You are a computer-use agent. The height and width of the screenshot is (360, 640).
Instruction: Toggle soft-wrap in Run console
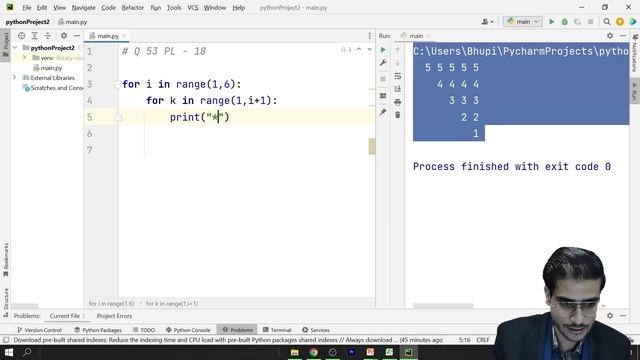click(398, 76)
